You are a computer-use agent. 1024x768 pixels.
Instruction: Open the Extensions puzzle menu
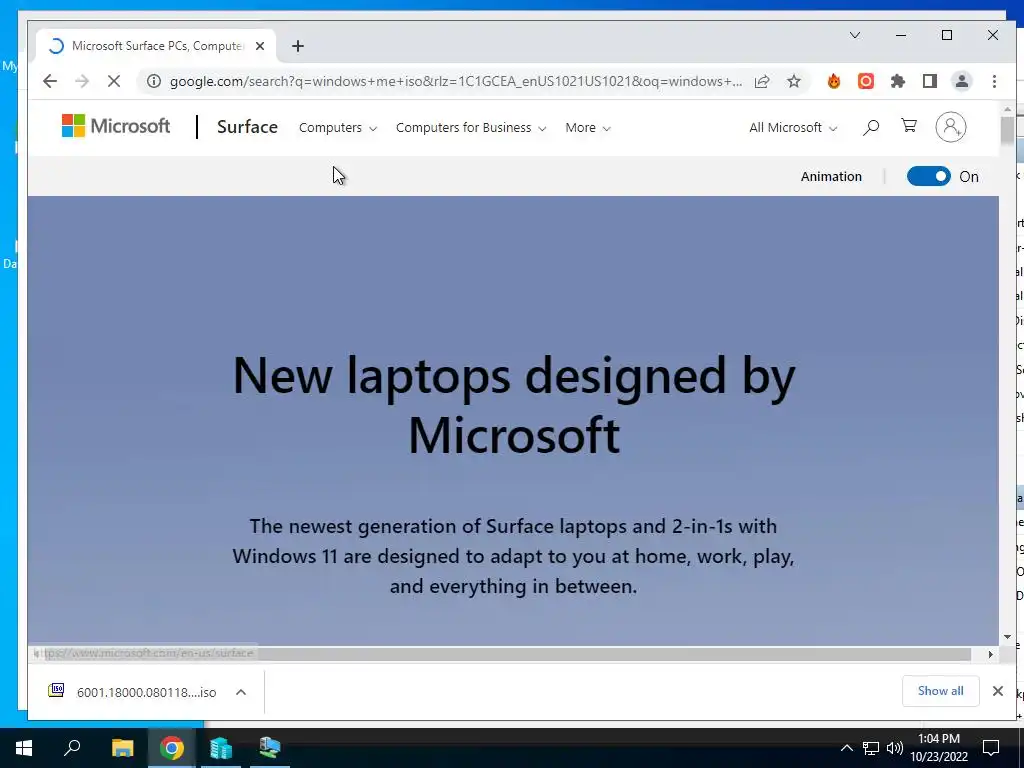click(898, 81)
